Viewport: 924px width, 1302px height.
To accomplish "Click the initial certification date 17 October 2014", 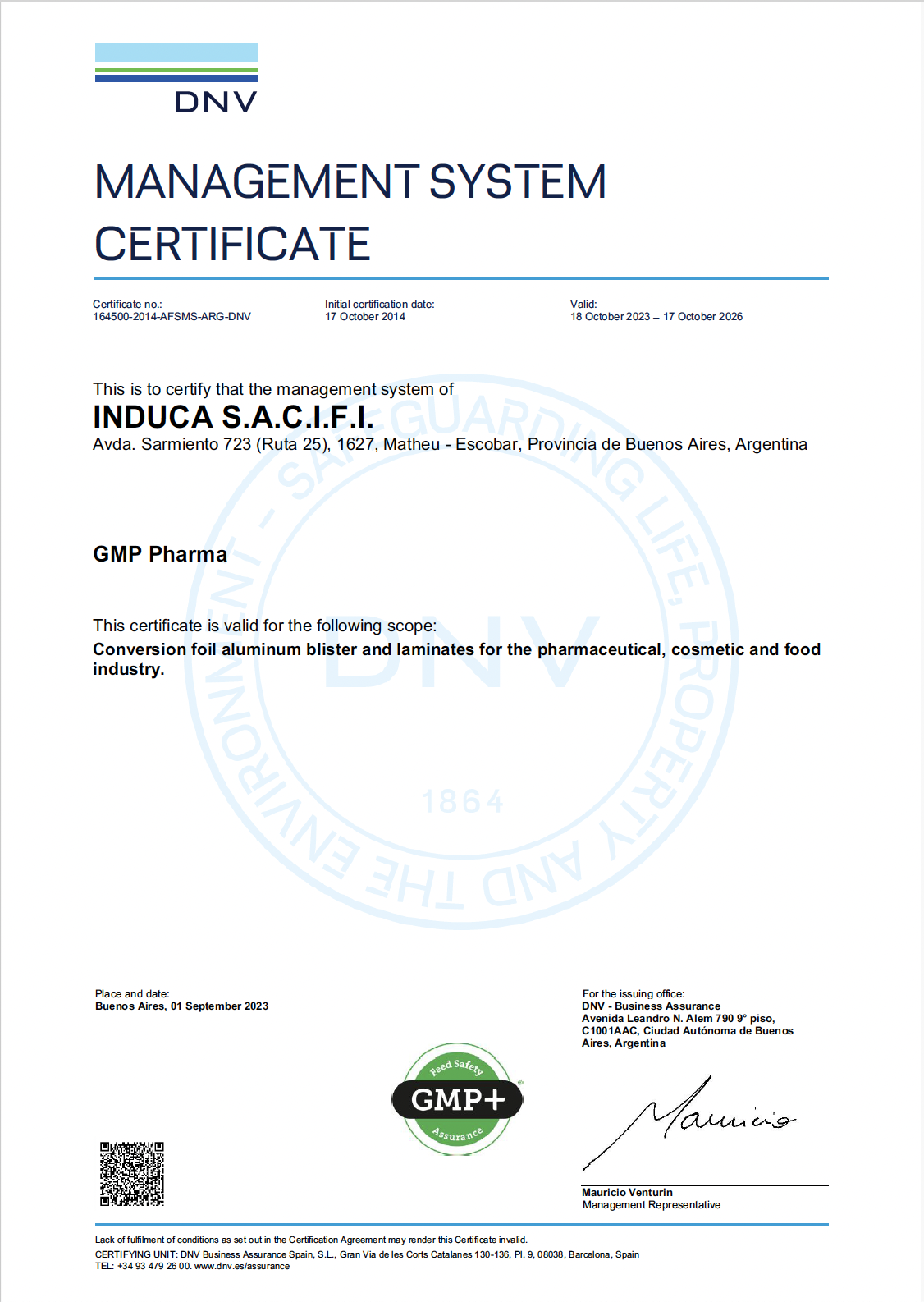I will coord(365,317).
